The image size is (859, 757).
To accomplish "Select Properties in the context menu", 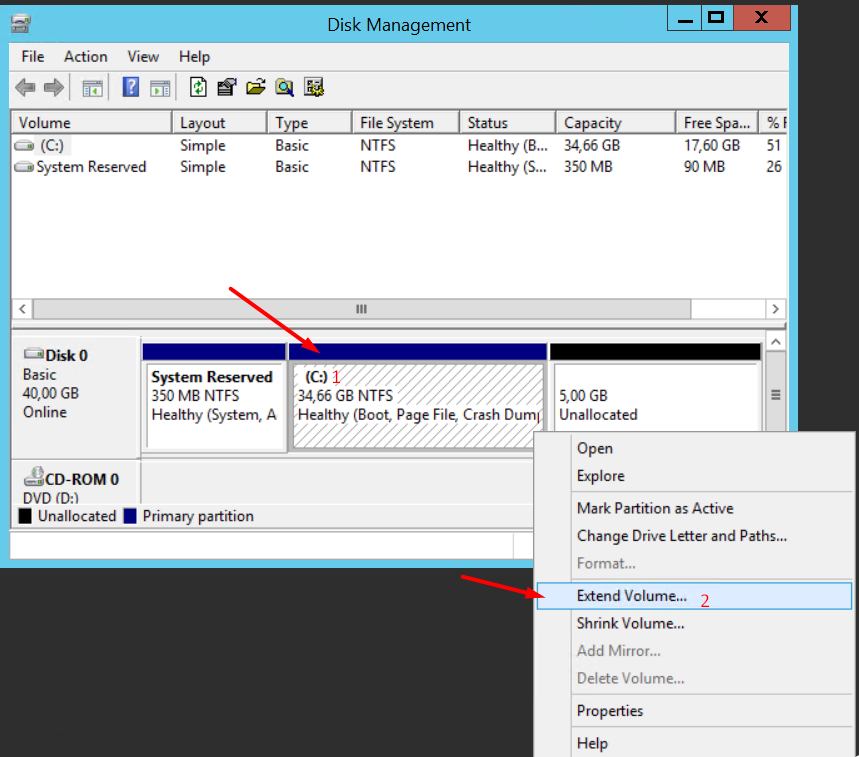I will click(694, 711).
